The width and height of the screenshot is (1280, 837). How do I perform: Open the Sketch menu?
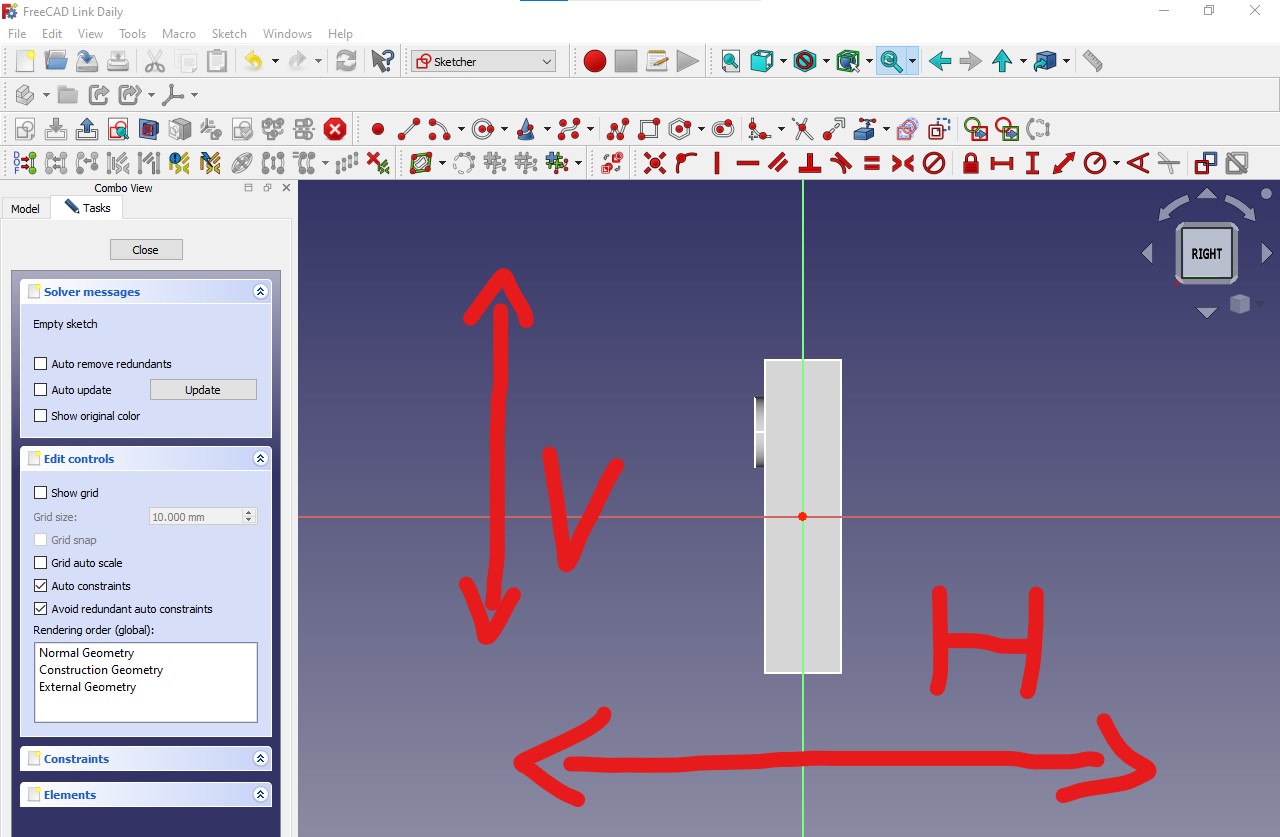229,33
